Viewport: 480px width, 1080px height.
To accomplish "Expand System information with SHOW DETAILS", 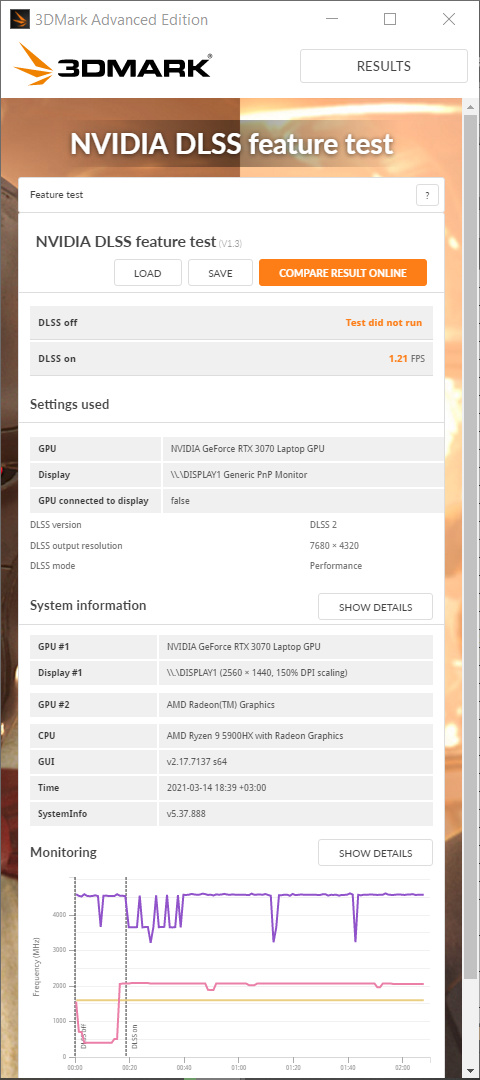I will pyautogui.click(x=375, y=607).
